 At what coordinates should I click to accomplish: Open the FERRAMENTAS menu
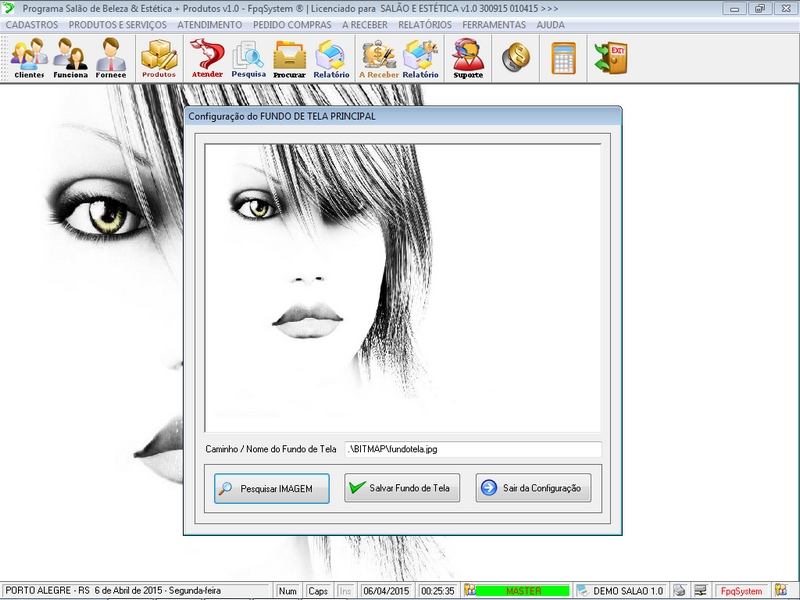coord(493,24)
